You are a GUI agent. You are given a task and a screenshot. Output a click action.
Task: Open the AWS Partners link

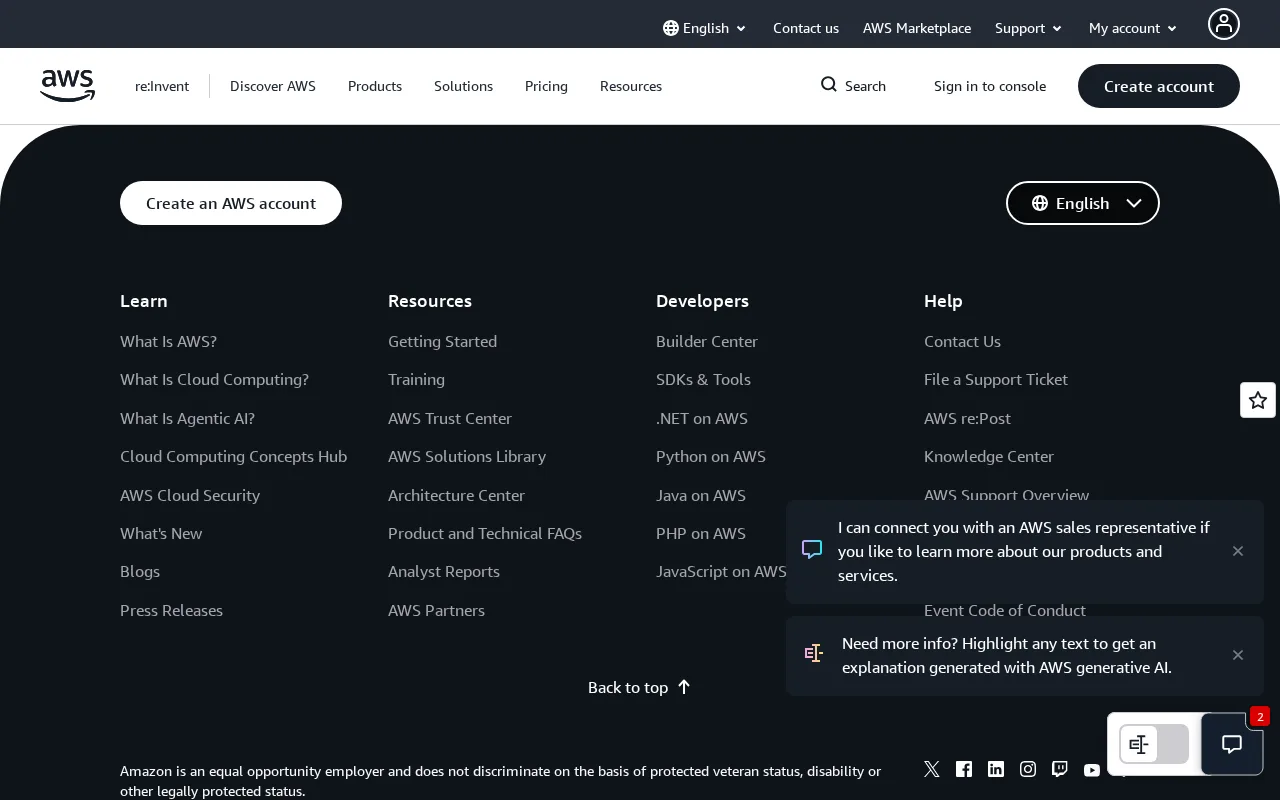tap(436, 610)
